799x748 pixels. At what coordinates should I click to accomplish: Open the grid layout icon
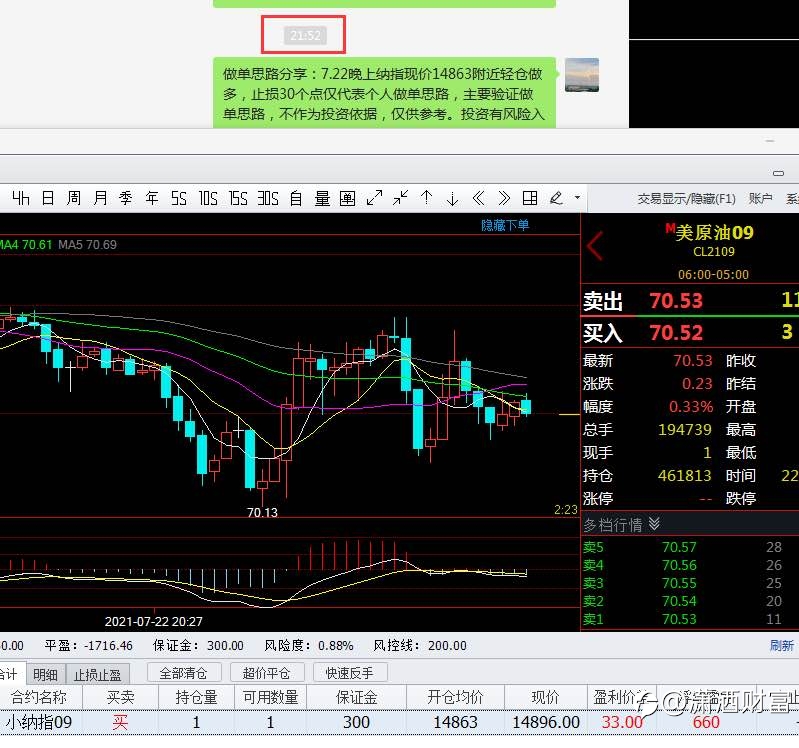pyautogui.click(x=530, y=198)
